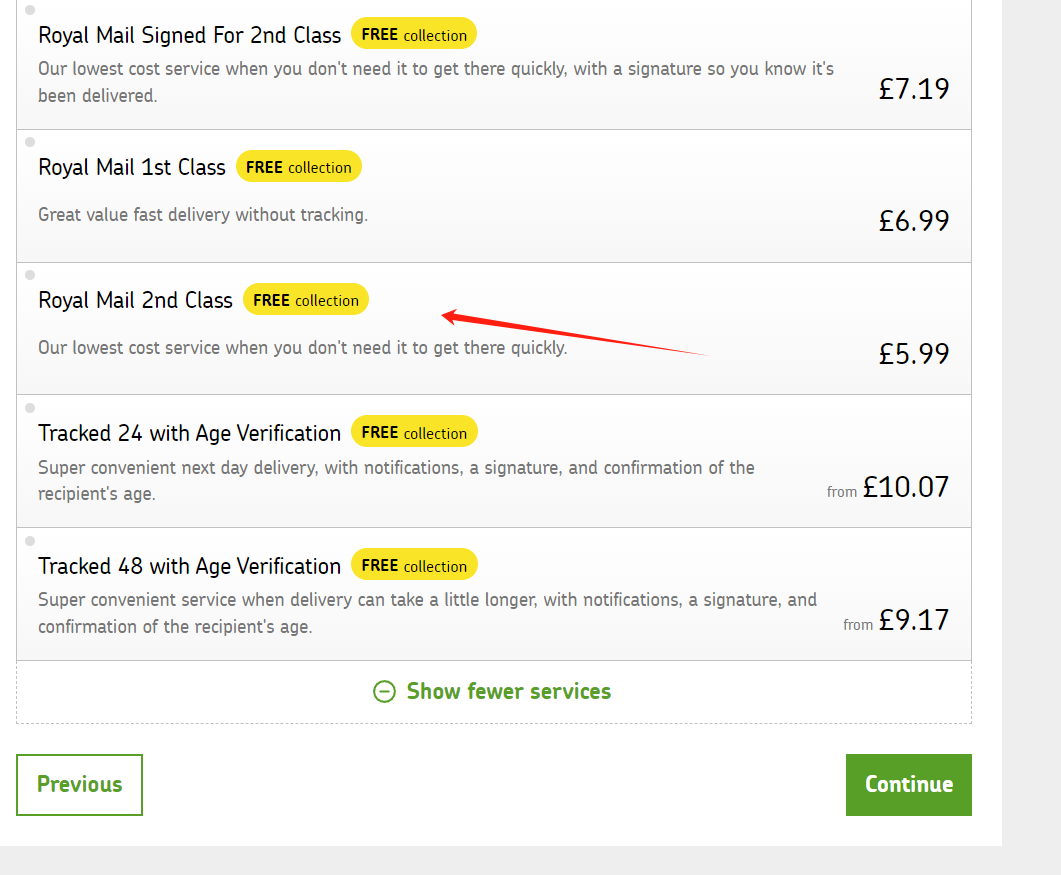Go back with the Previous button
Viewport: 1061px width, 875px height.
(x=79, y=785)
